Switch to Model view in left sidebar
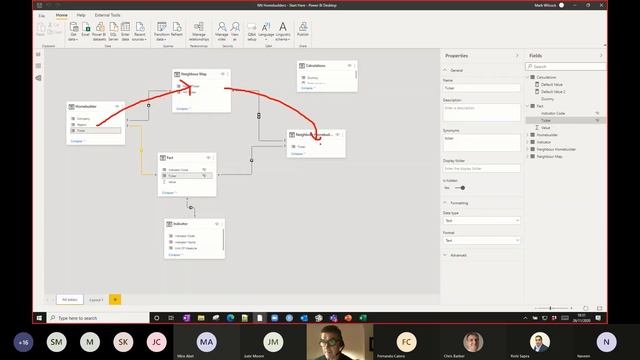640x360 pixels. tap(38, 78)
